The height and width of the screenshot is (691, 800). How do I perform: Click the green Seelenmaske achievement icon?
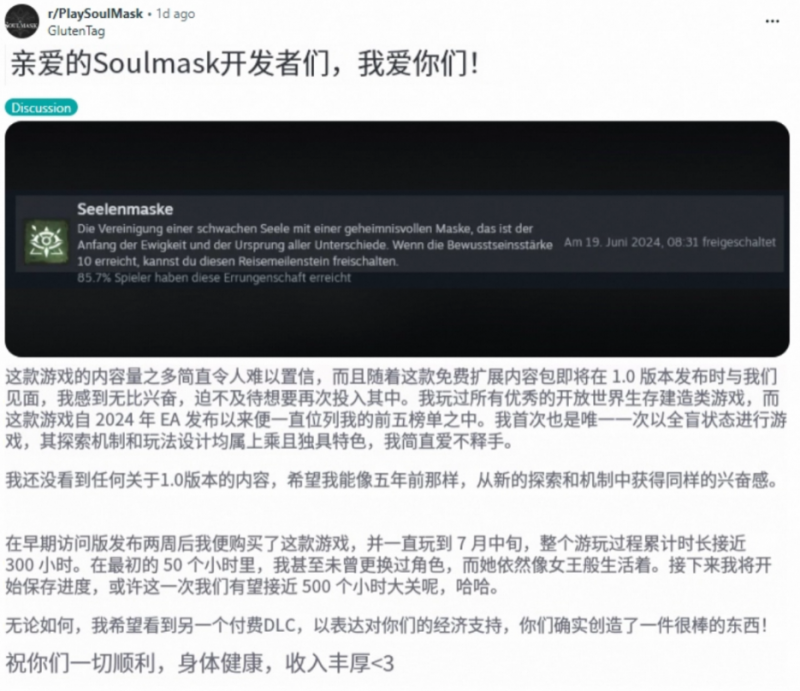pyautogui.click(x=46, y=242)
